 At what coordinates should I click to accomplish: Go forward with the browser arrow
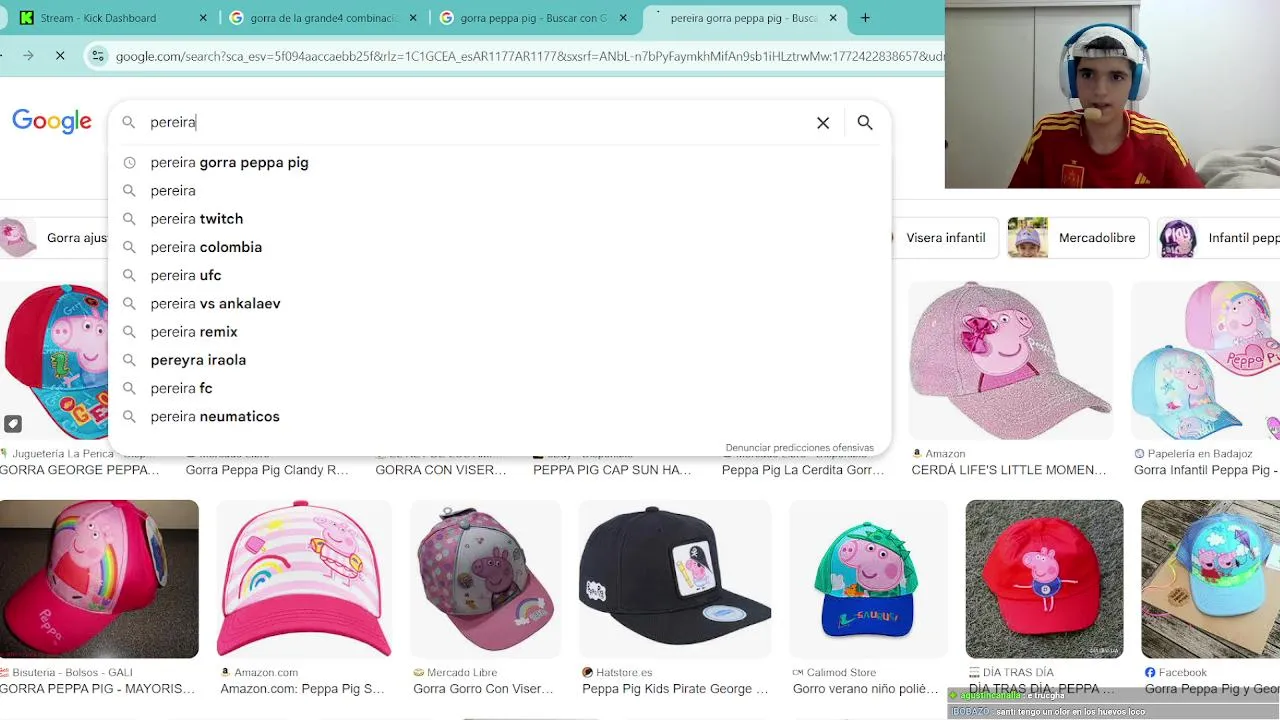(x=28, y=56)
